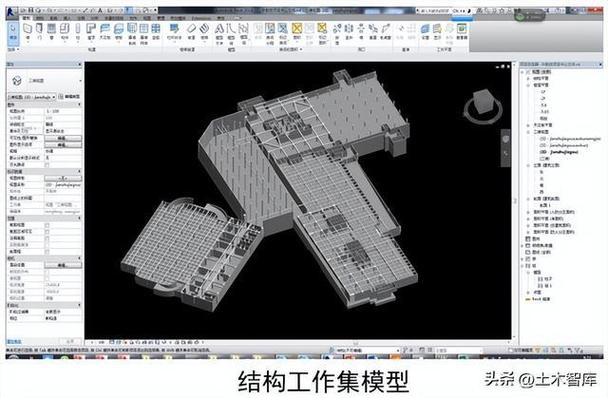Select the Curtain System tool

(x=132, y=33)
